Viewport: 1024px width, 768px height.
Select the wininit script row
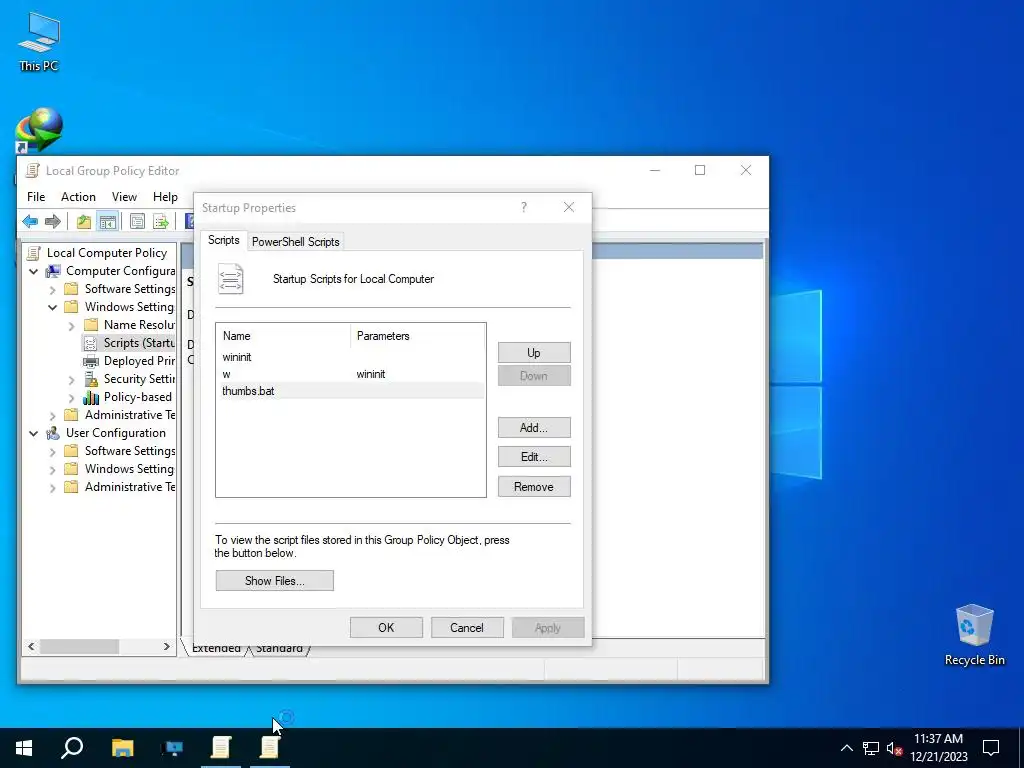[350, 357]
